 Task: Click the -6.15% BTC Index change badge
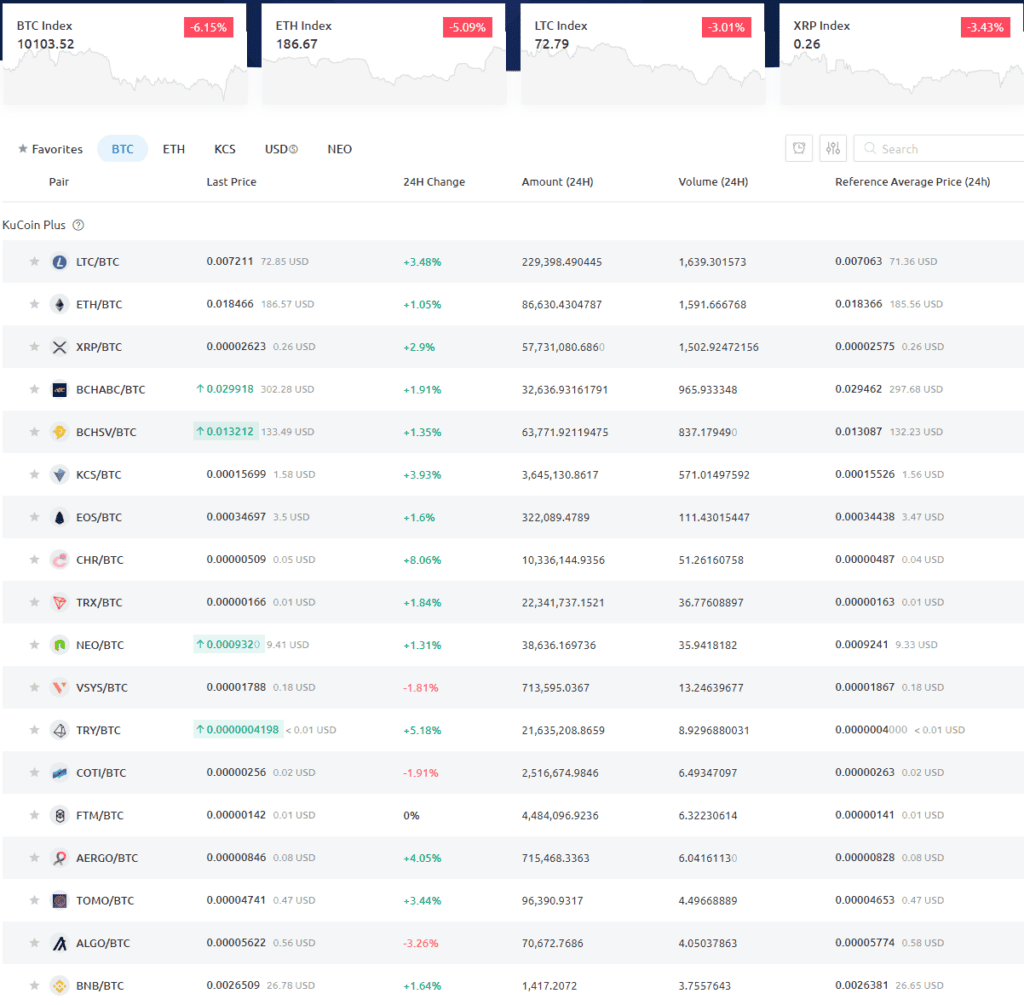tap(208, 27)
